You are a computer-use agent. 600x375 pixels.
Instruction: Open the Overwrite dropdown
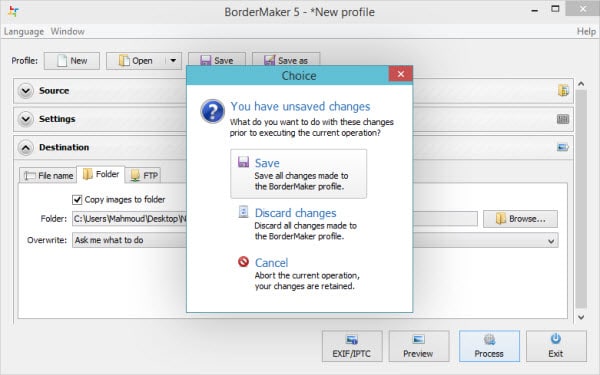(x=315, y=240)
